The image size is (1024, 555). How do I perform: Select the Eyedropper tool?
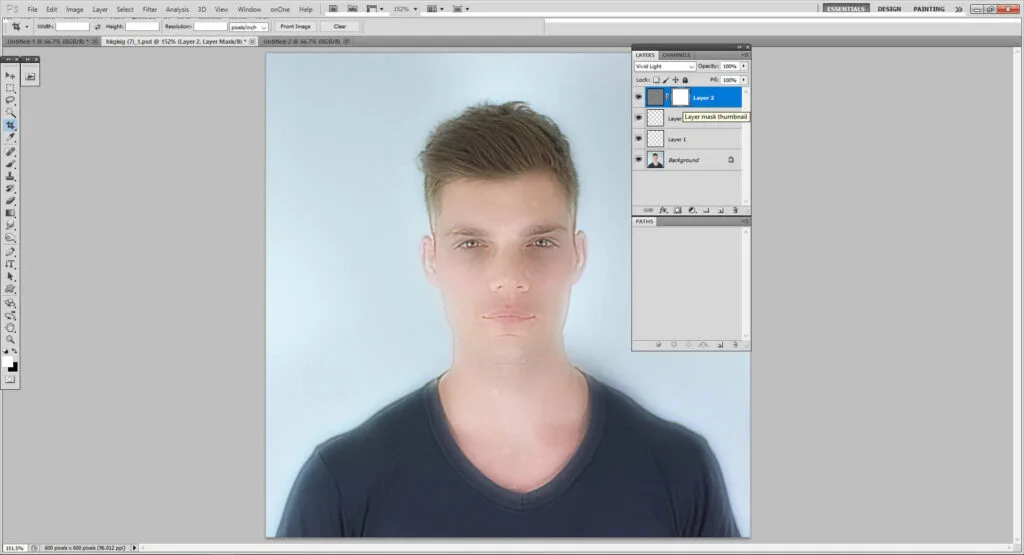click(x=10, y=137)
